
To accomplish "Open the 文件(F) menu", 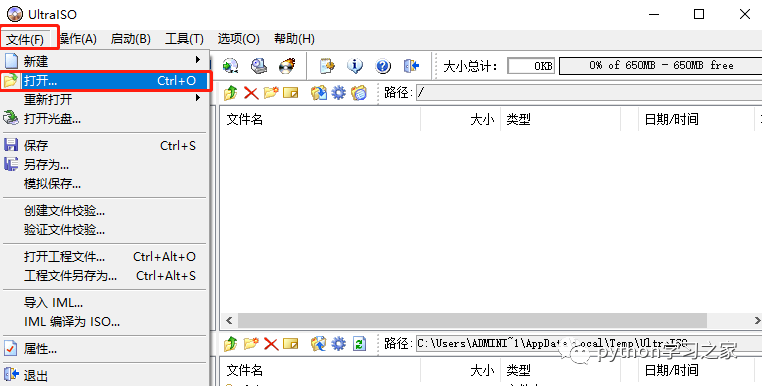I will coord(25,39).
